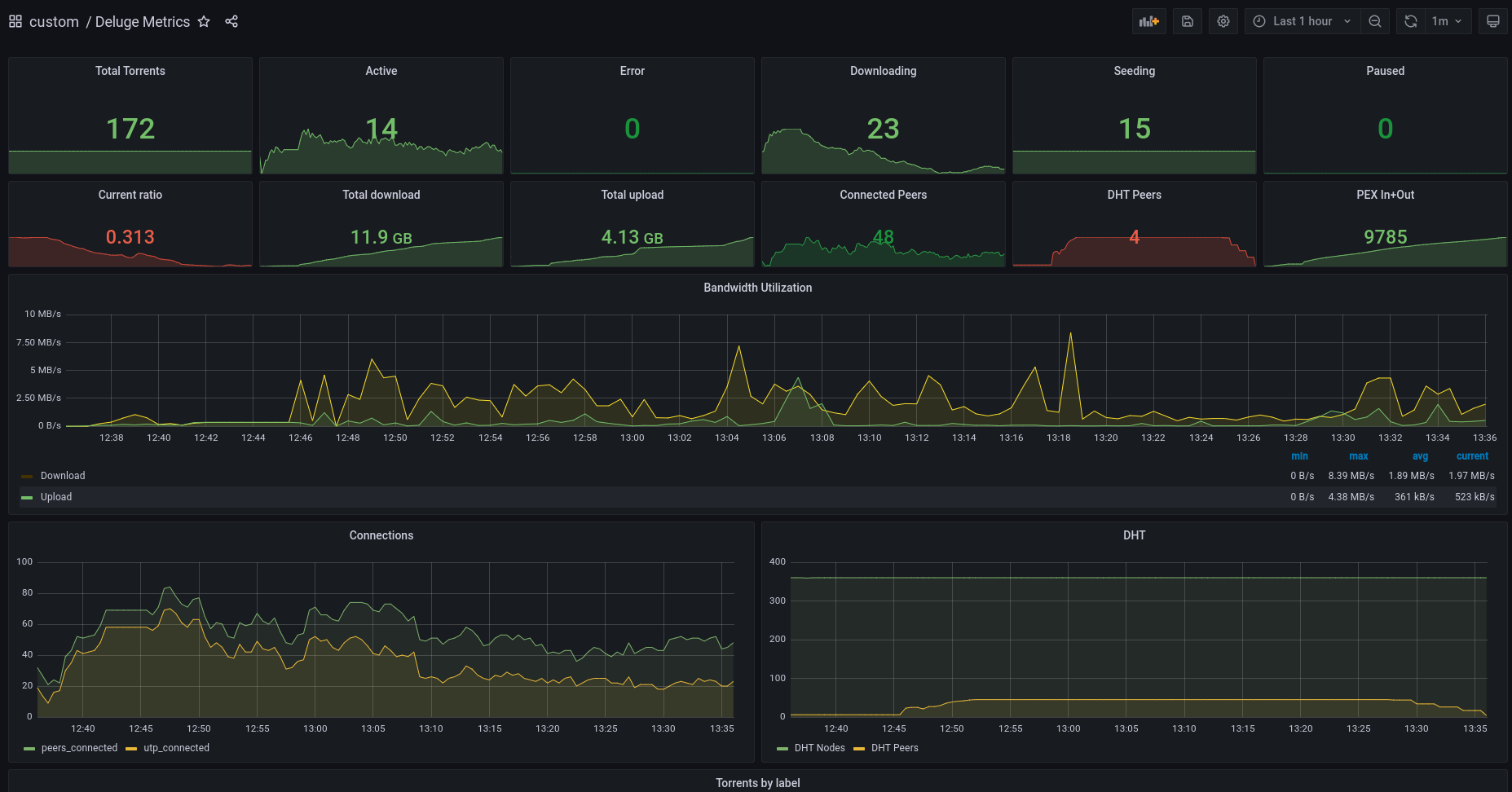Screen dimensions: 1512x792
Task: Expand the Torrents by label panel title
Action: [x=758, y=783]
